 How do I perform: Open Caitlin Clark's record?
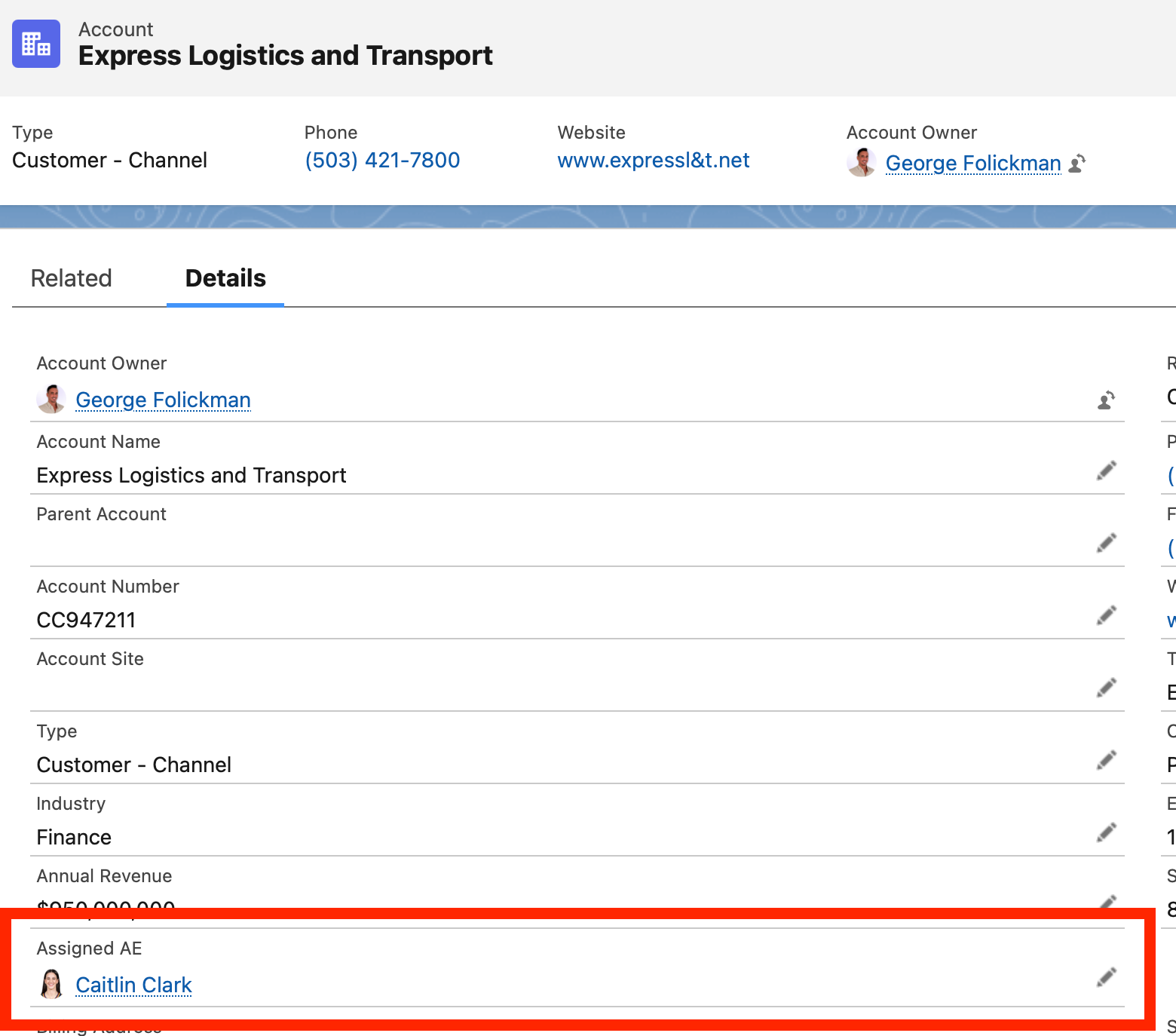coord(133,985)
